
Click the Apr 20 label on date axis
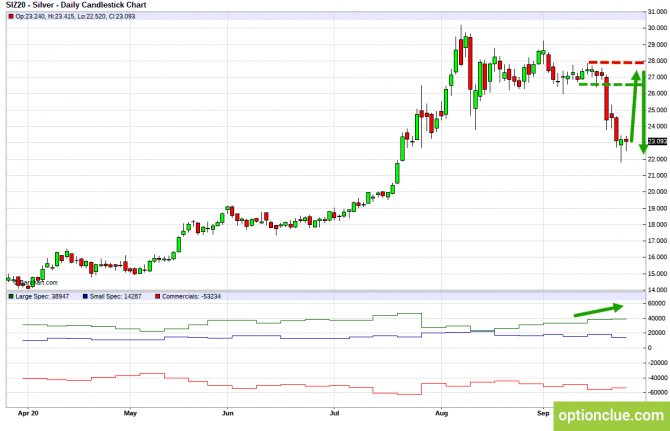(28, 411)
